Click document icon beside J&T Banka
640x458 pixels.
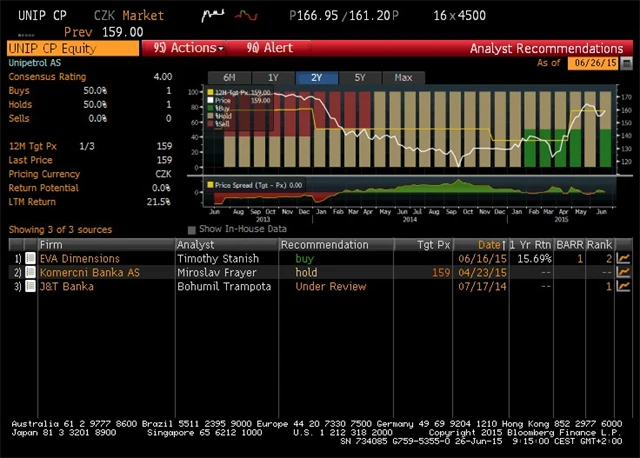pos(30,286)
